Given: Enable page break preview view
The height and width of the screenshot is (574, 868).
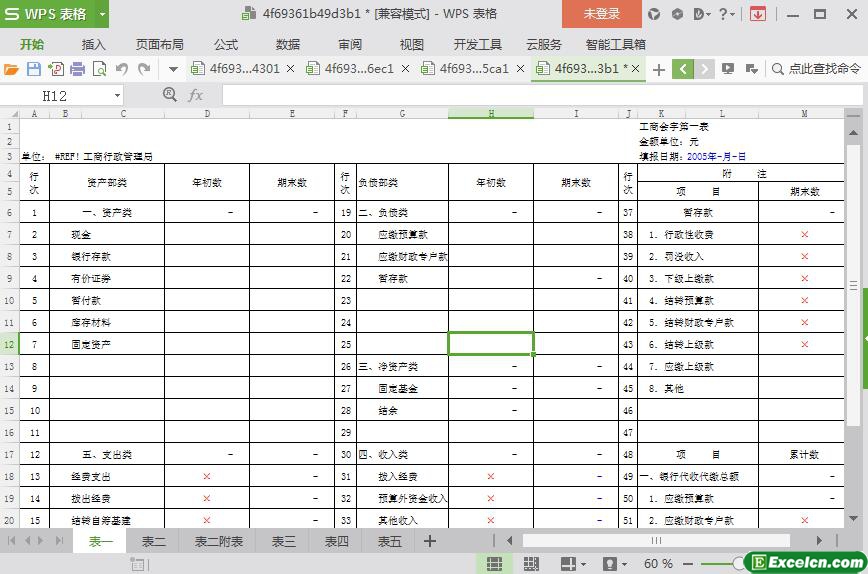Looking at the screenshot, I should coord(531,563).
